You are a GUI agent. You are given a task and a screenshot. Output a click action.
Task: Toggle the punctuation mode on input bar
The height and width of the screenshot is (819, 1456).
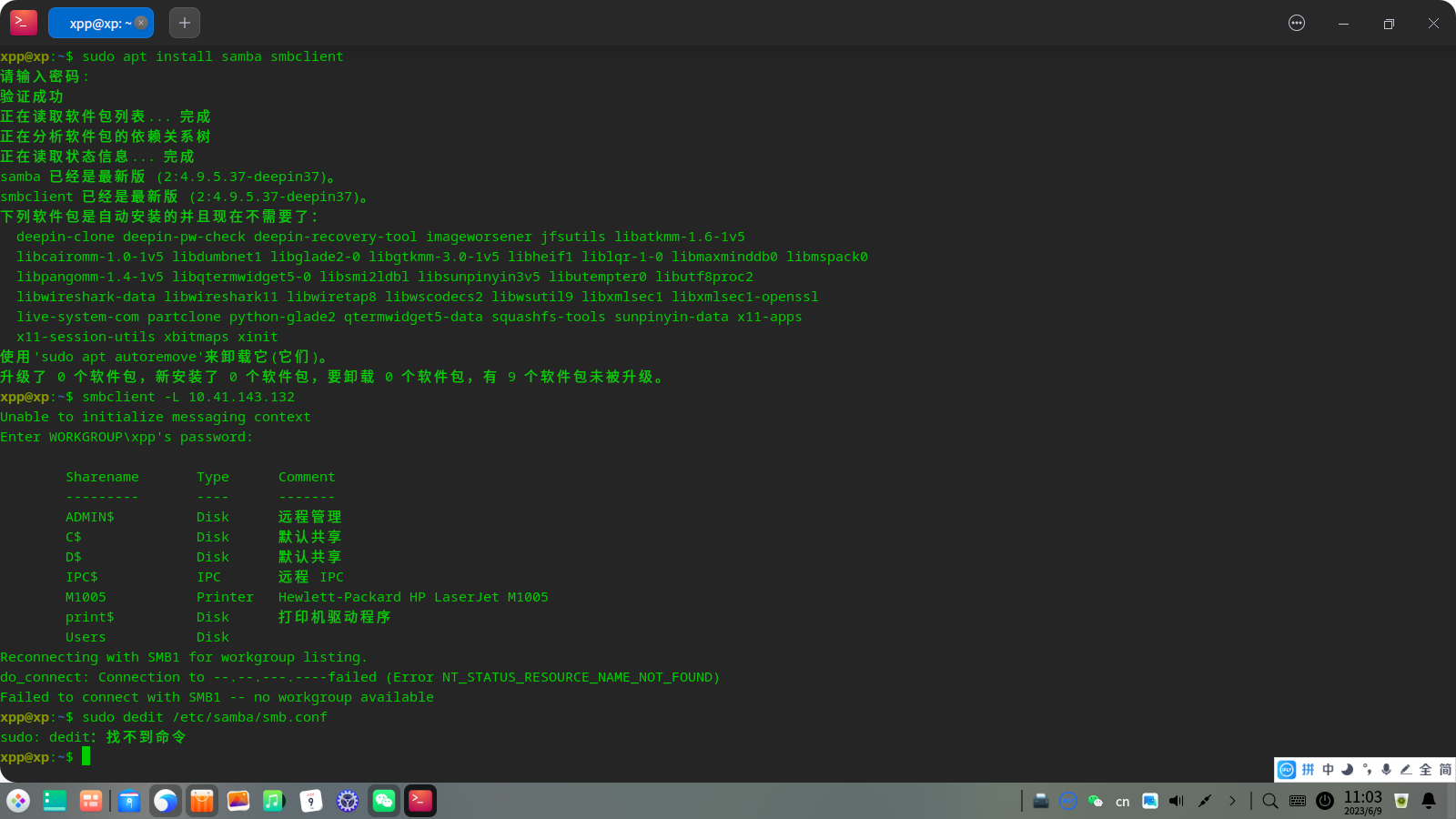coord(1367,770)
